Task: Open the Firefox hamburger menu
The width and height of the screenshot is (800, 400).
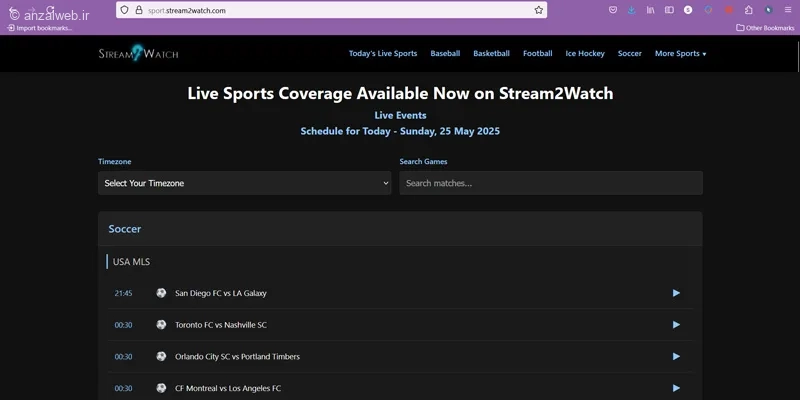Action: click(788, 10)
